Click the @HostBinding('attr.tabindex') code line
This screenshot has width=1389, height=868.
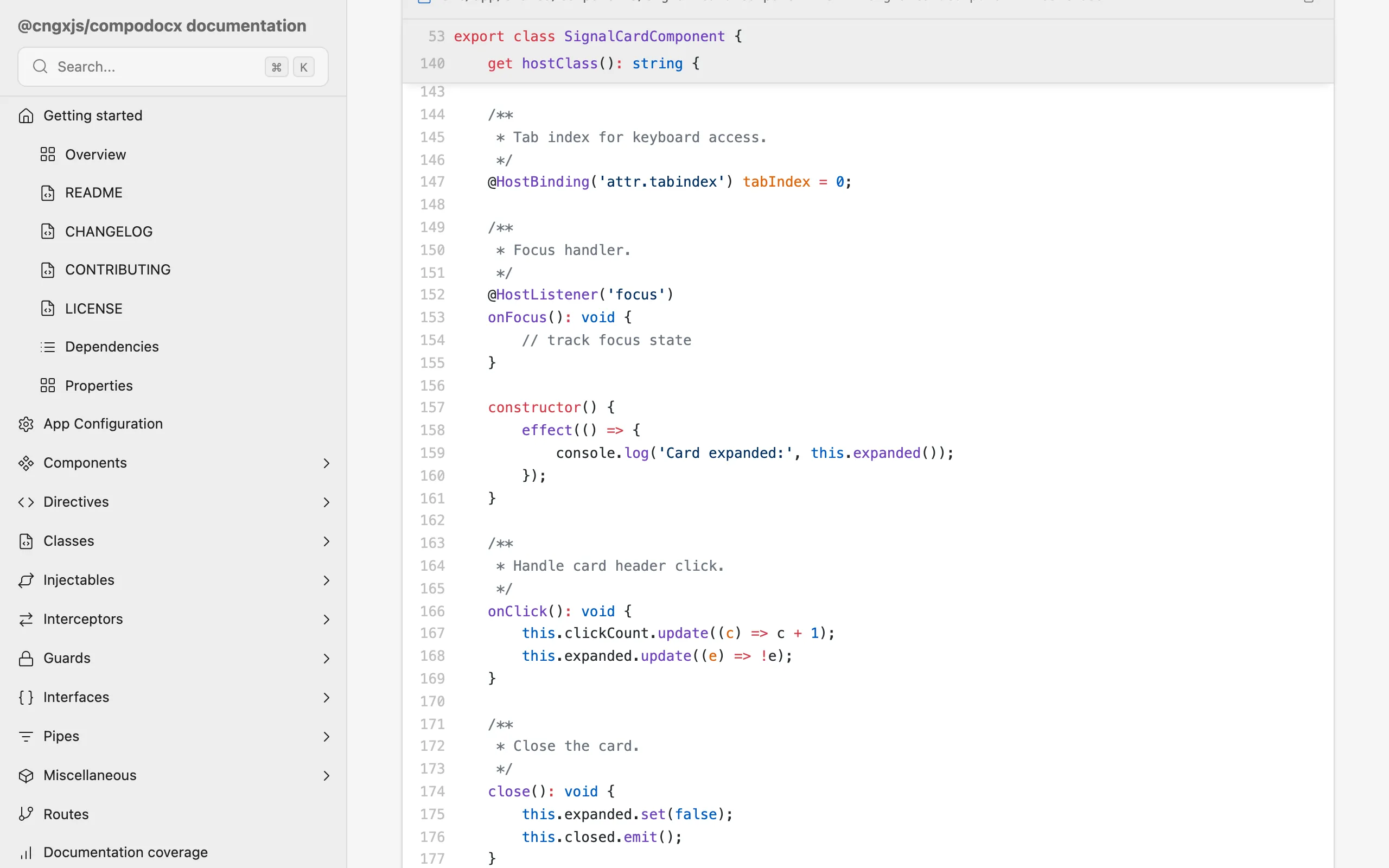[669, 182]
